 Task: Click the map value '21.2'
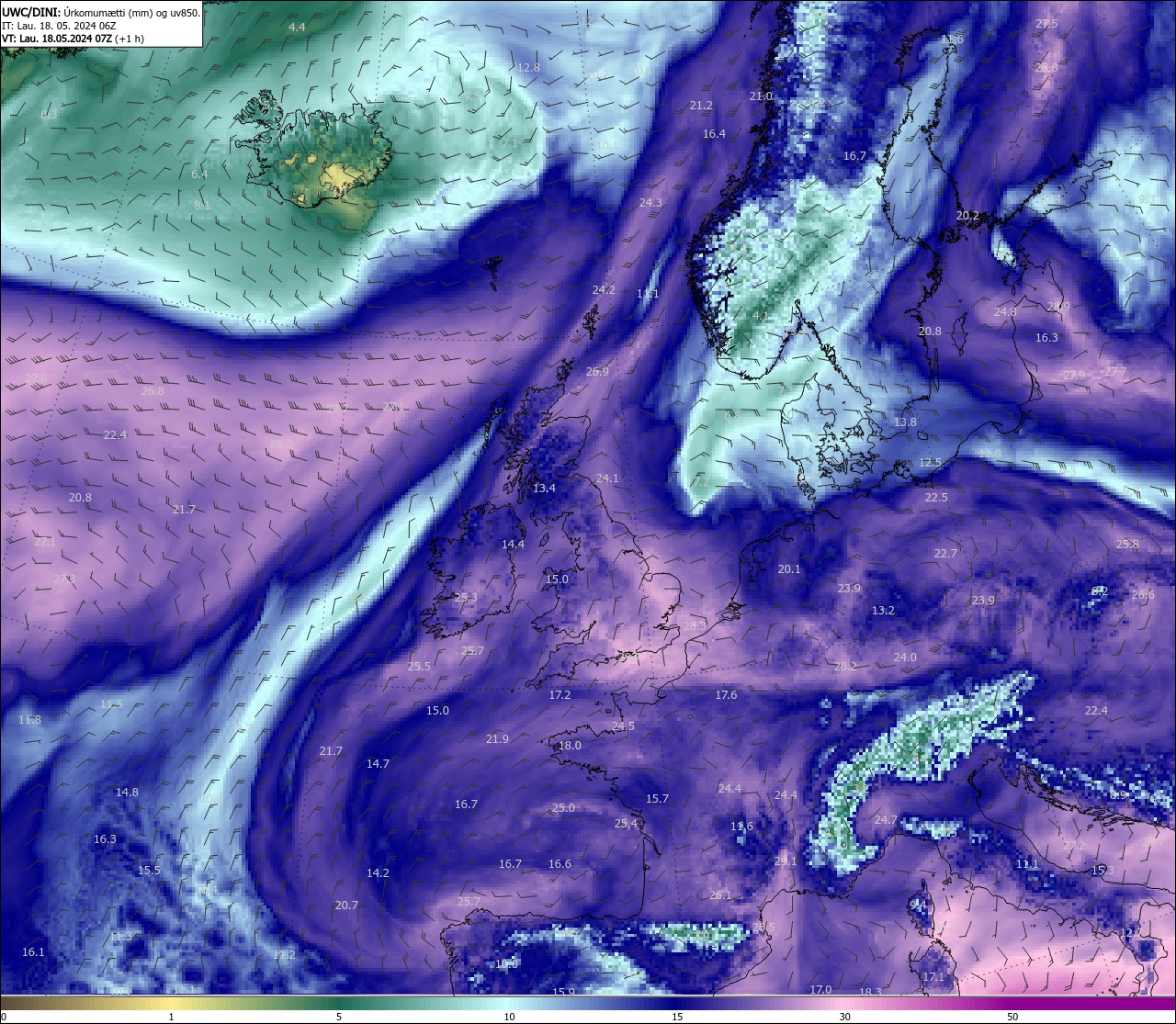coord(701,106)
